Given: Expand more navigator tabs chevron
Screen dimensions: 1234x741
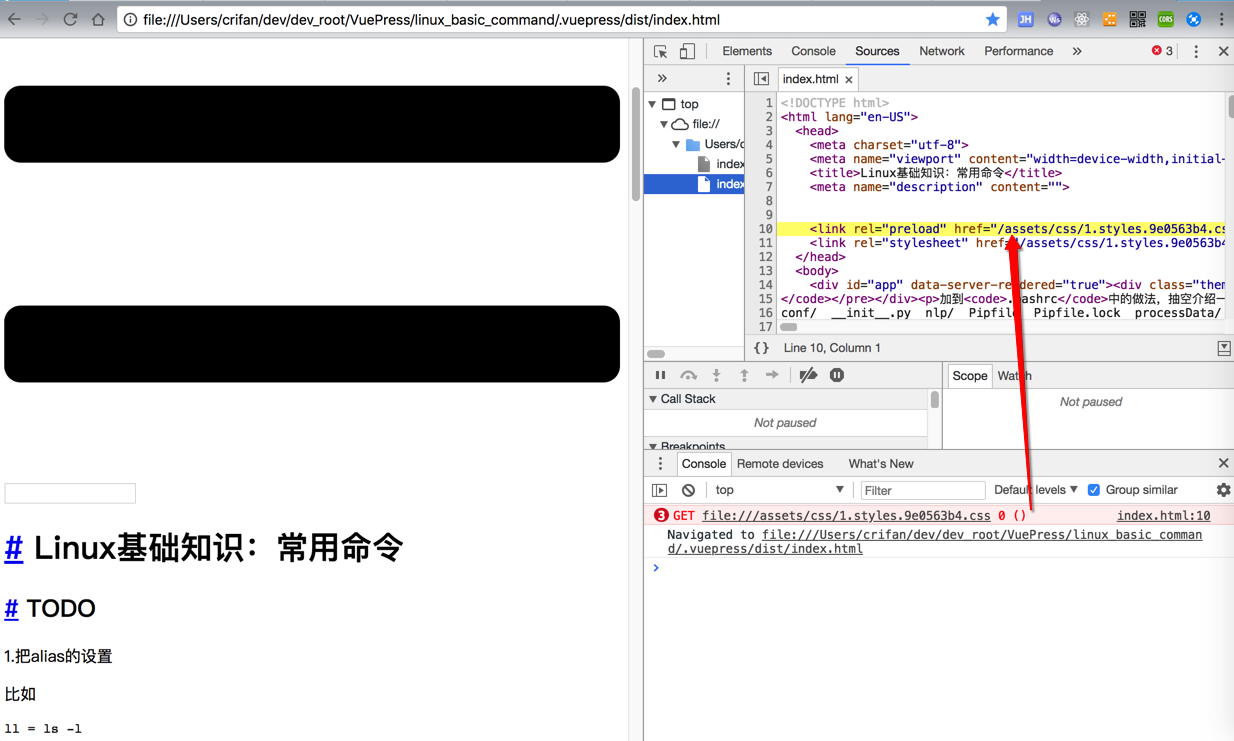Looking at the screenshot, I should tap(662, 79).
